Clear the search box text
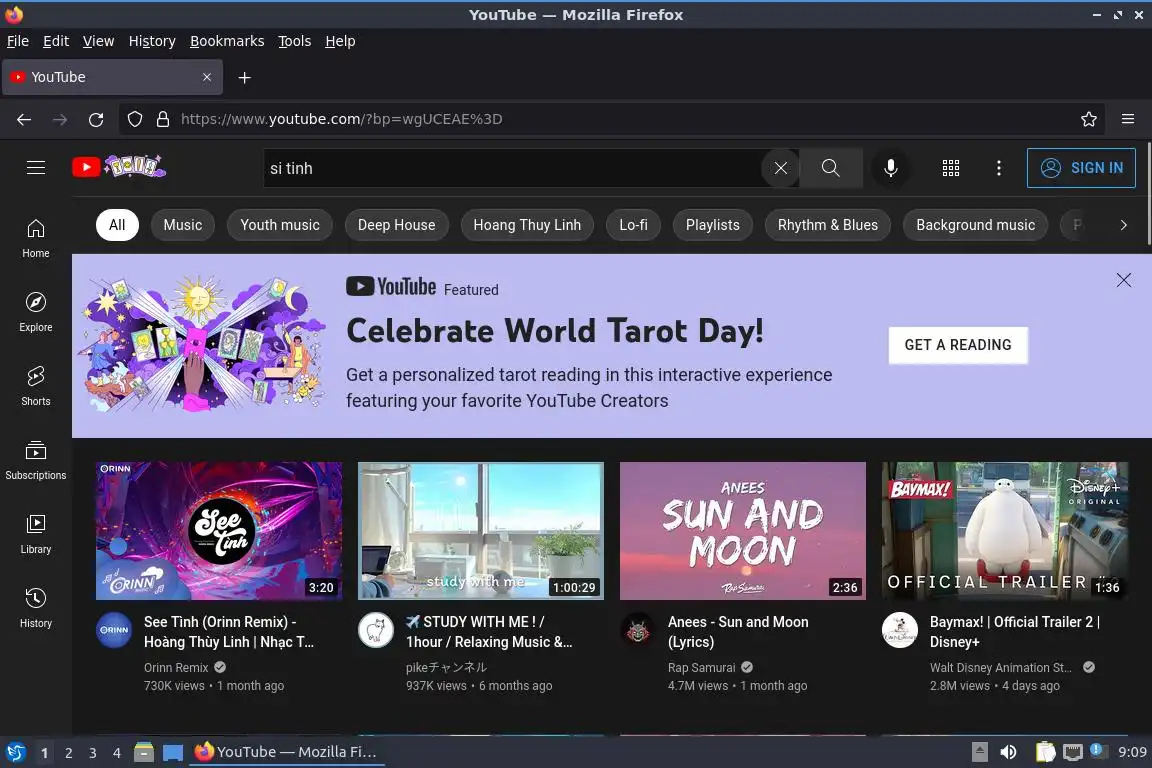Image resolution: width=1152 pixels, height=768 pixels. (780, 168)
